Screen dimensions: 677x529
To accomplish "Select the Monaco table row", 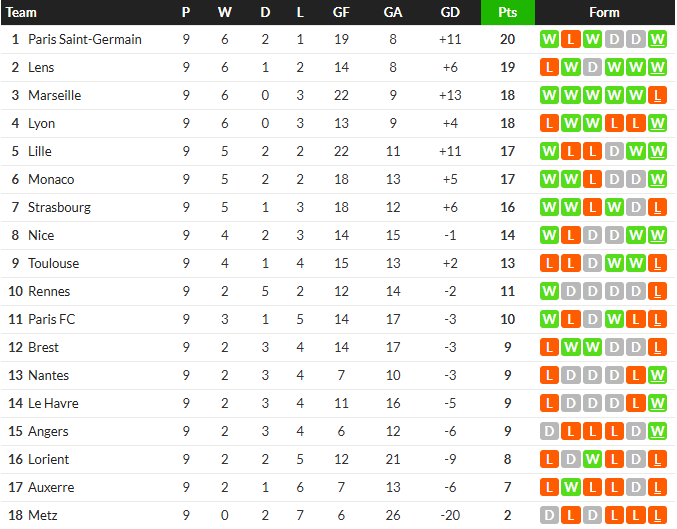I will point(338,180).
